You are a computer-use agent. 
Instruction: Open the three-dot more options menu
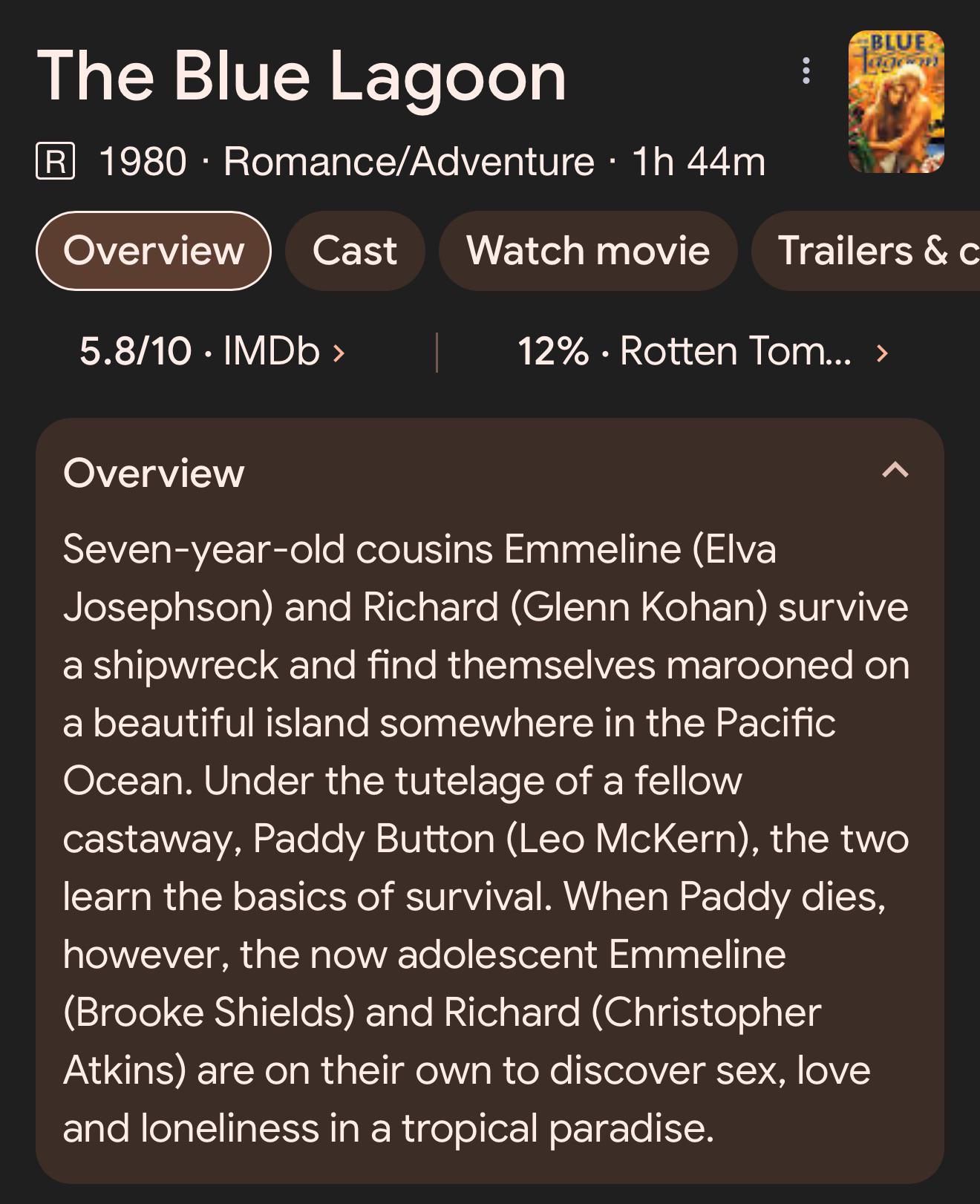point(806,71)
